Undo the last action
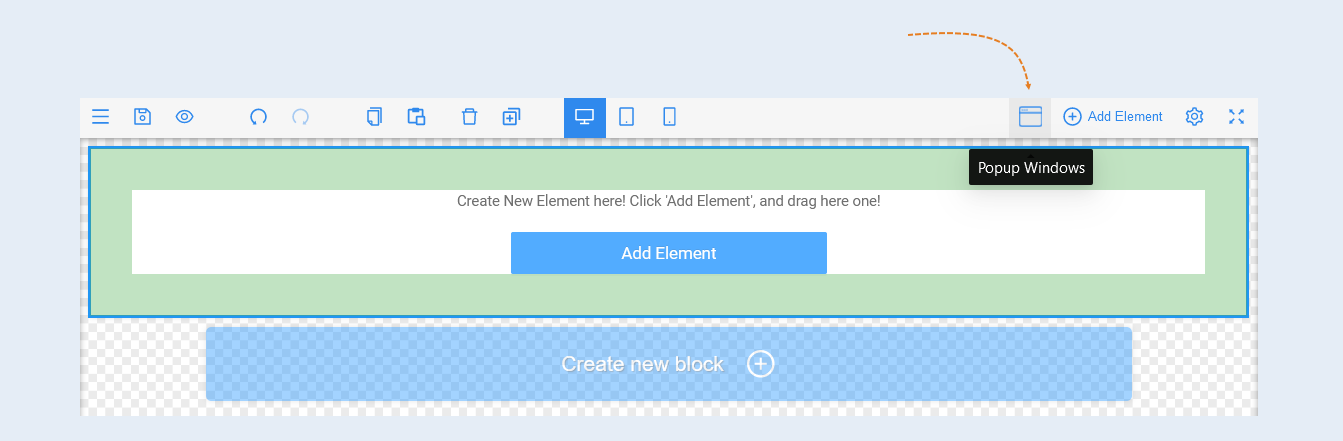 coord(259,117)
